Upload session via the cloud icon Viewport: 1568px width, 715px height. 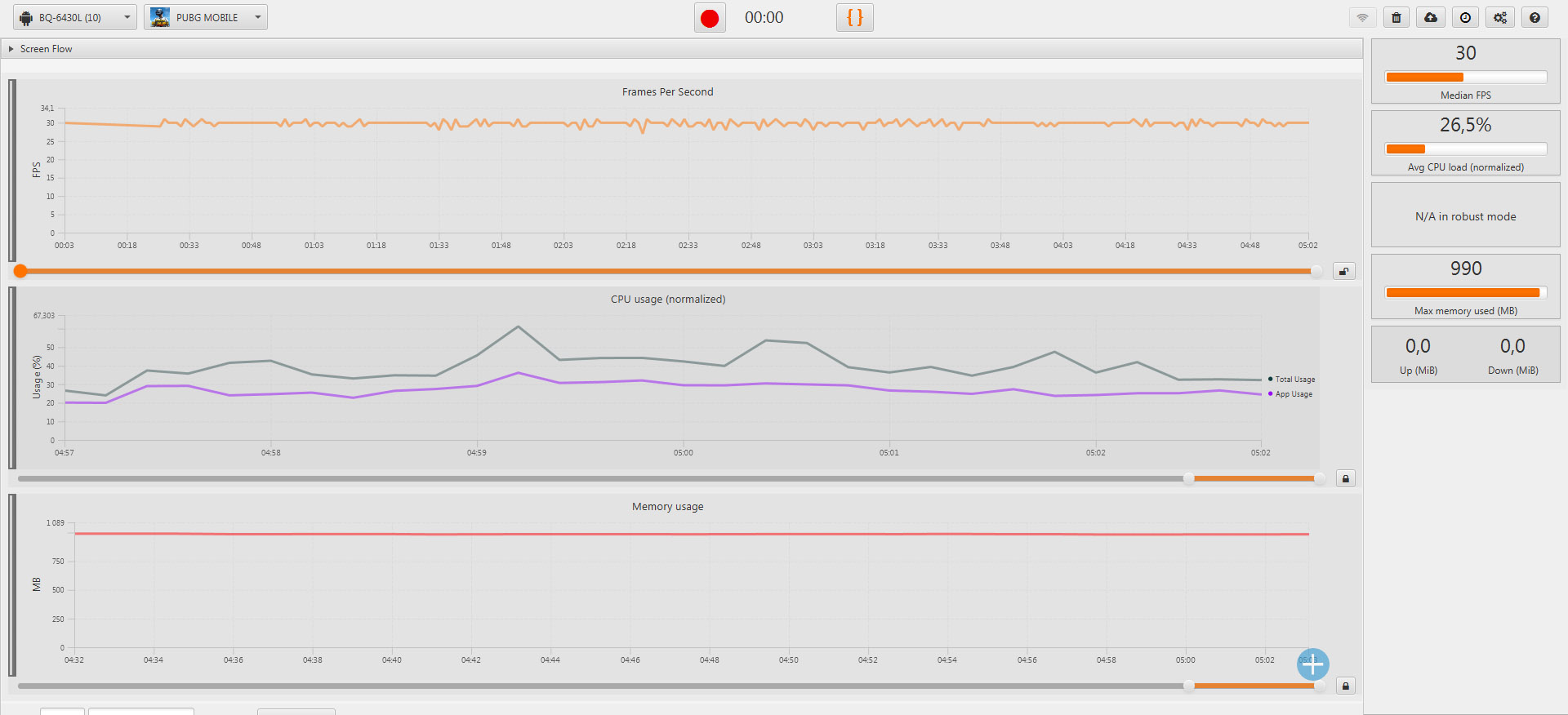tap(1431, 17)
